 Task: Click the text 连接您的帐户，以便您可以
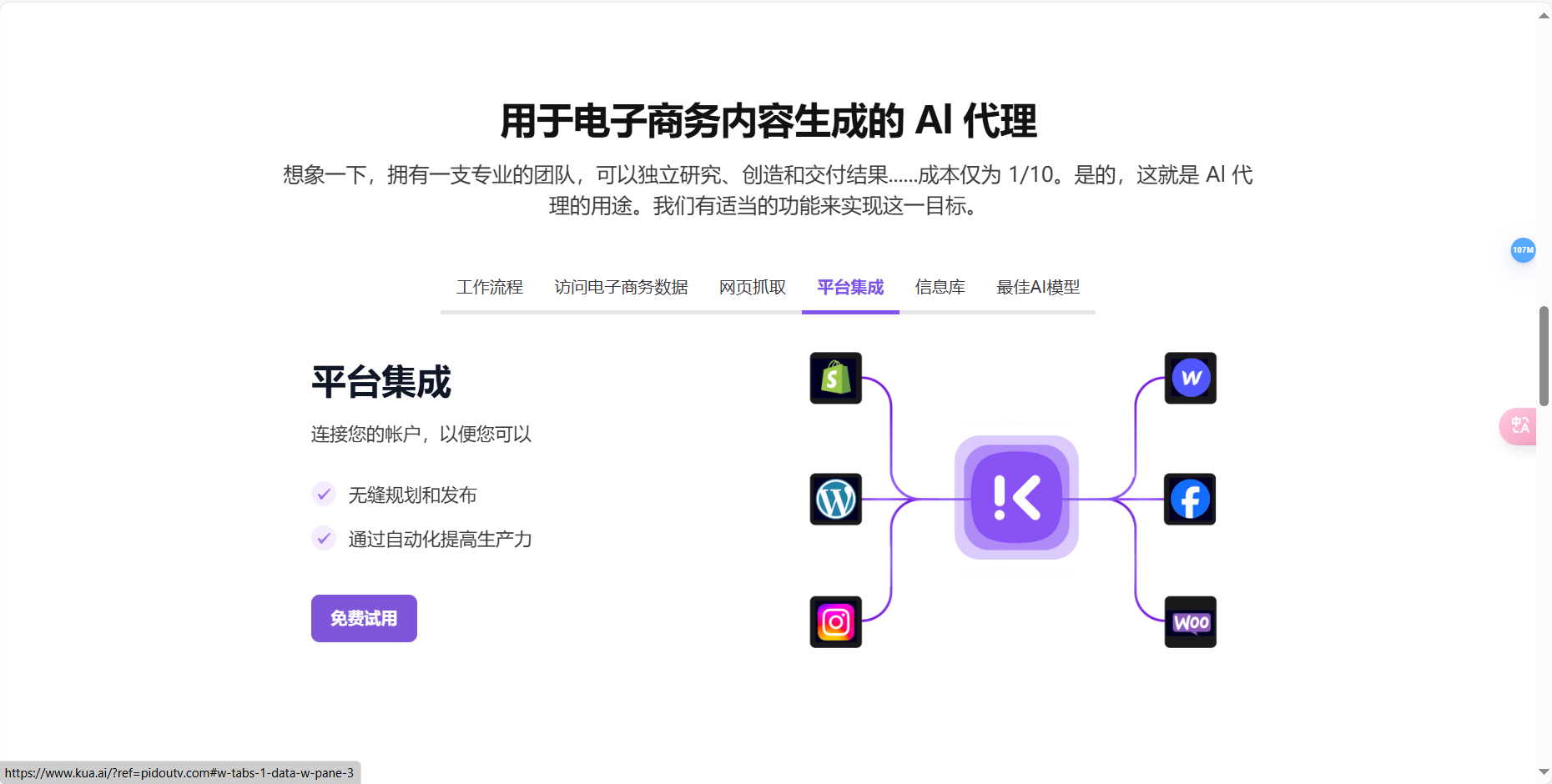421,435
